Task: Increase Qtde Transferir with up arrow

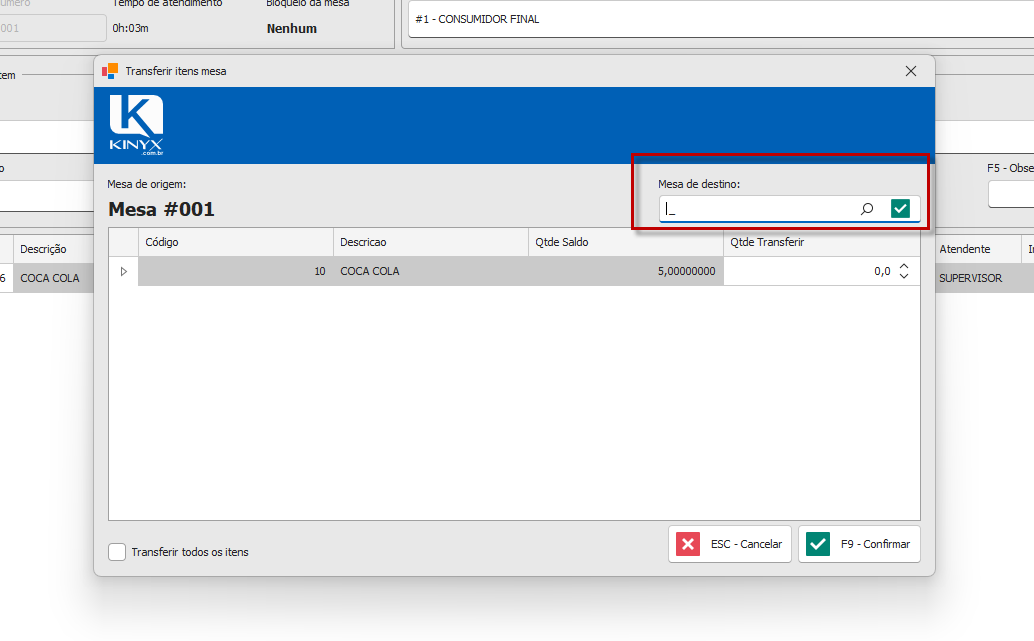Action: click(904, 266)
